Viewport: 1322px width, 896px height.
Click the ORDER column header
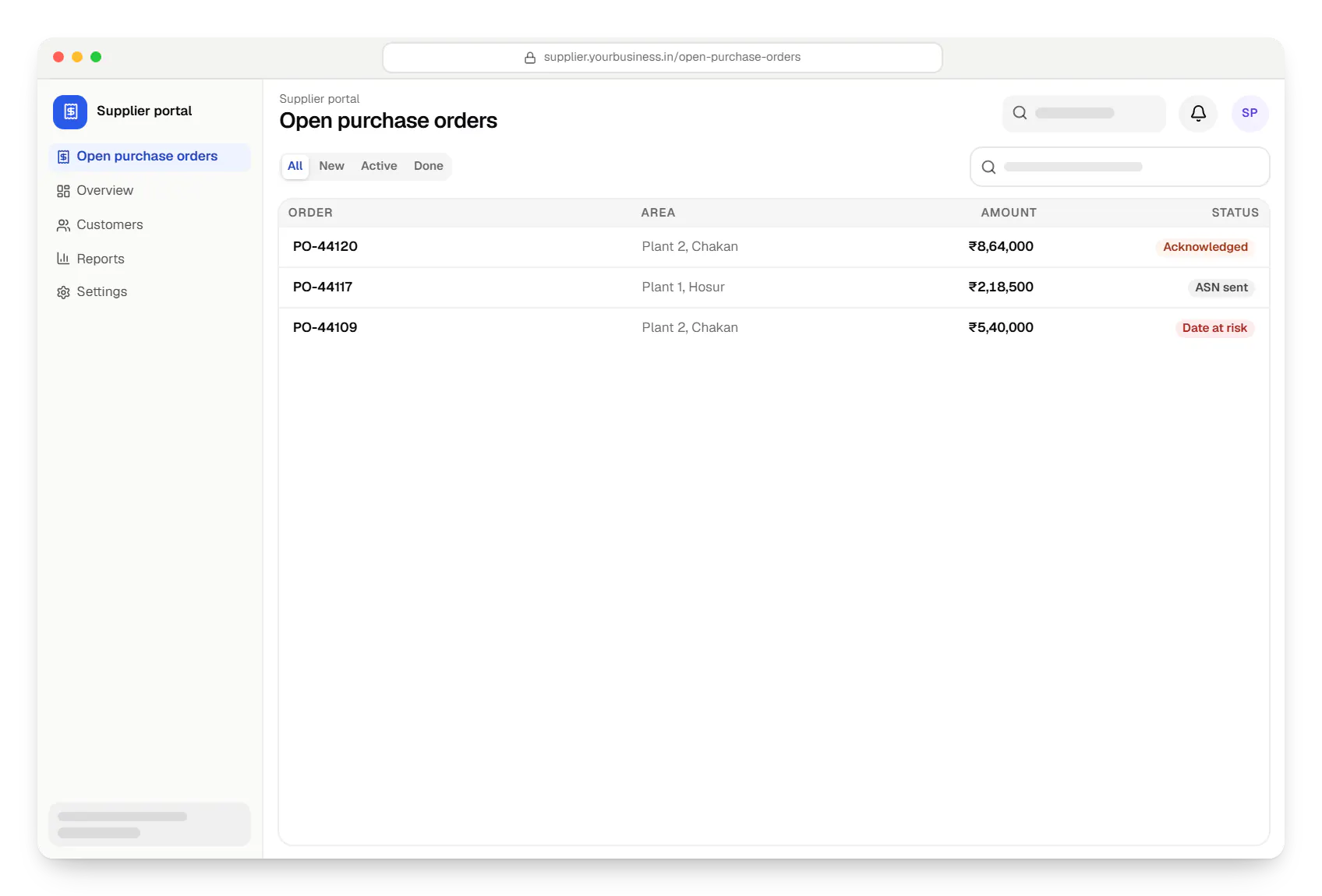tap(310, 213)
